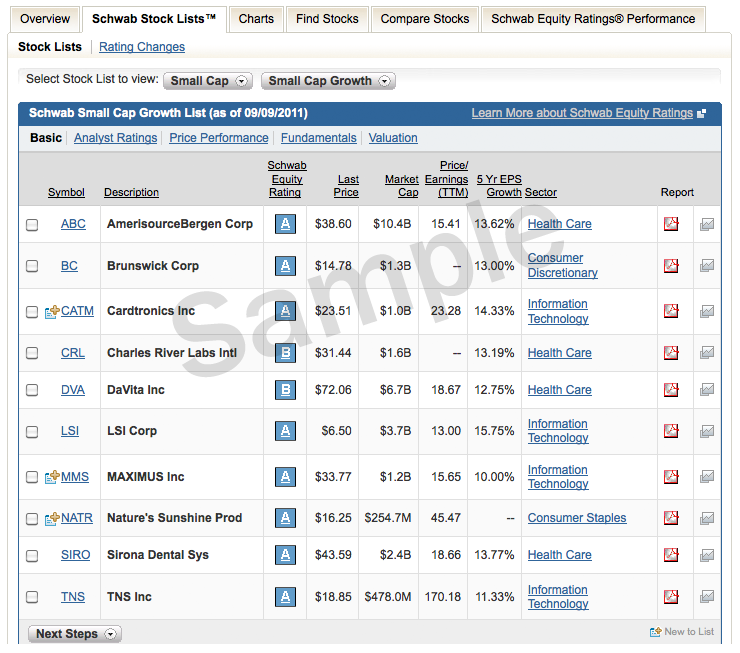Open the DVA symbol link
This screenshot has width=740, height=653.
tap(73, 390)
